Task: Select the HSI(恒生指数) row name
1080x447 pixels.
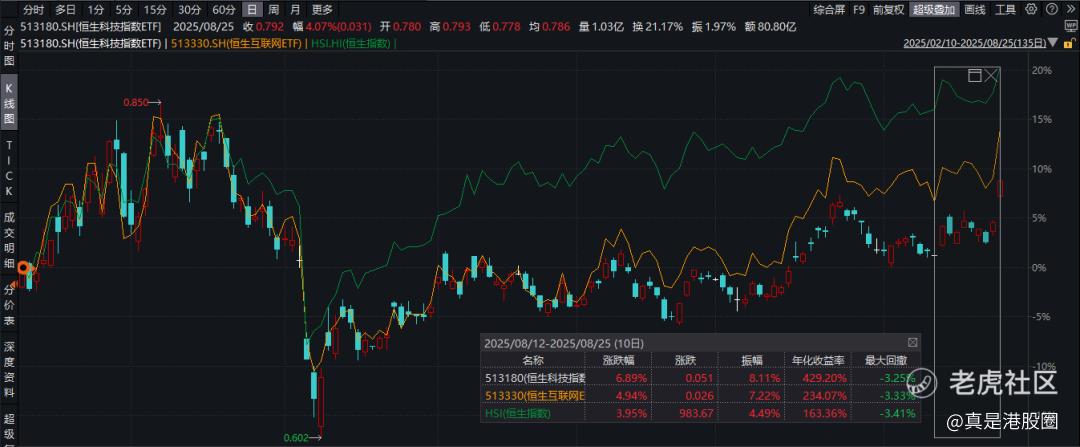Action: click(518, 413)
